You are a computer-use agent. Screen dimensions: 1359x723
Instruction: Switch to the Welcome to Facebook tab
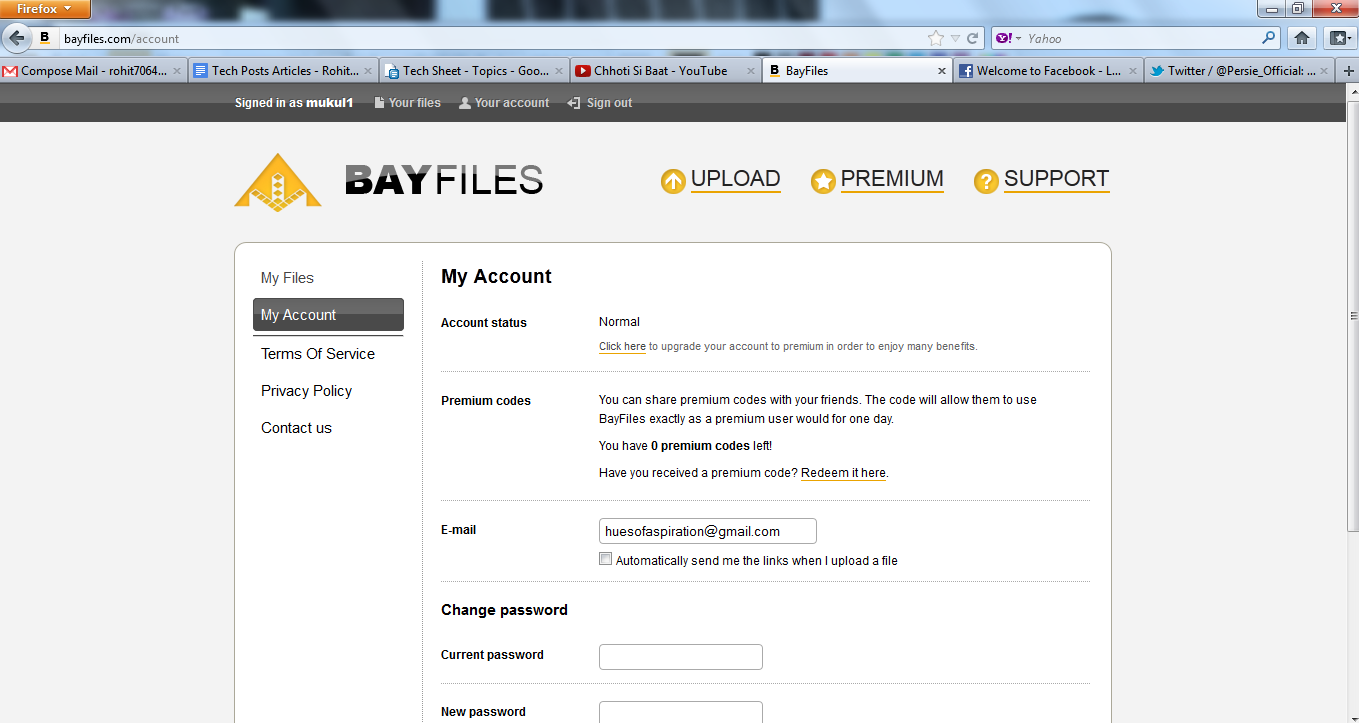1048,71
